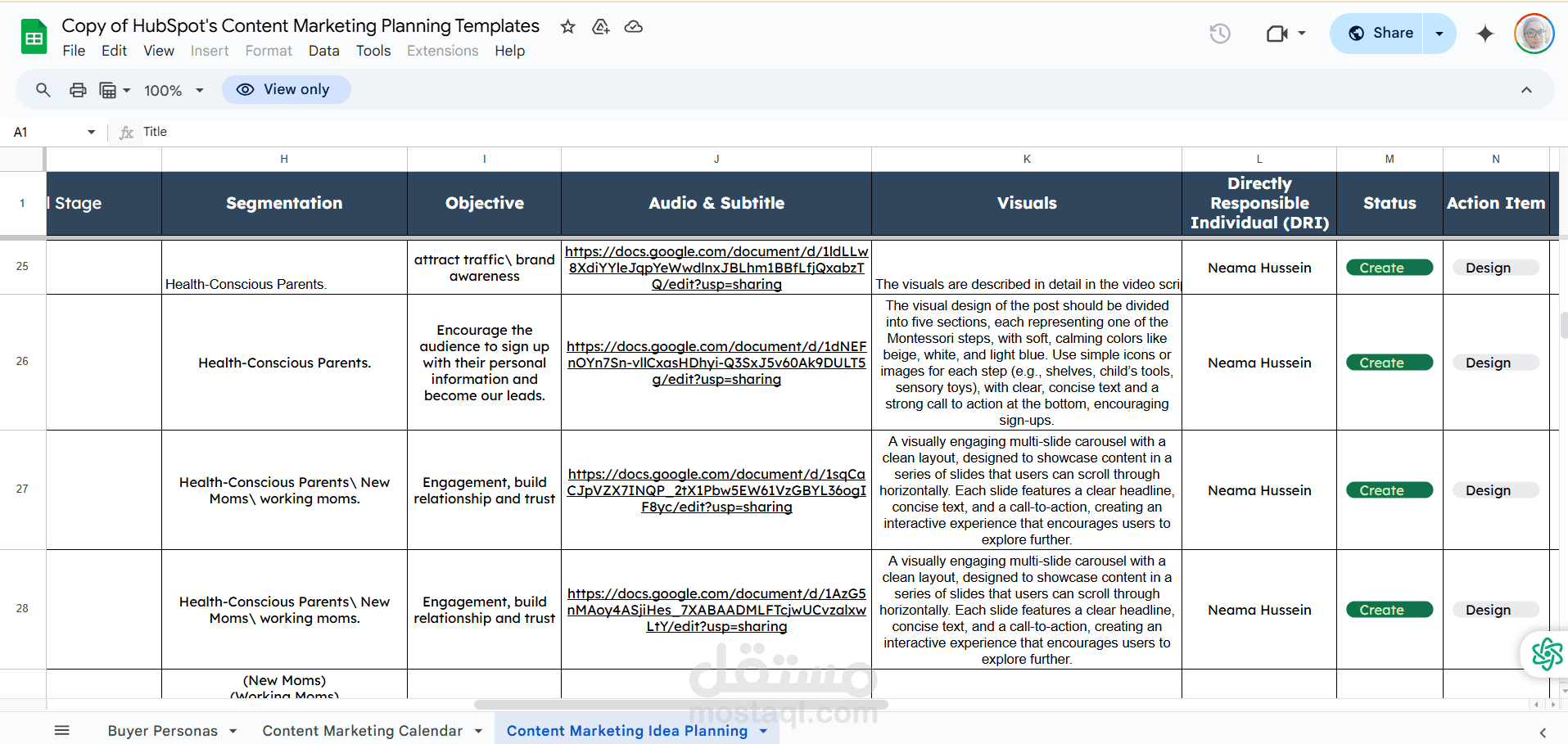Click the document title text
The image size is (1568, 744).
tap(300, 26)
